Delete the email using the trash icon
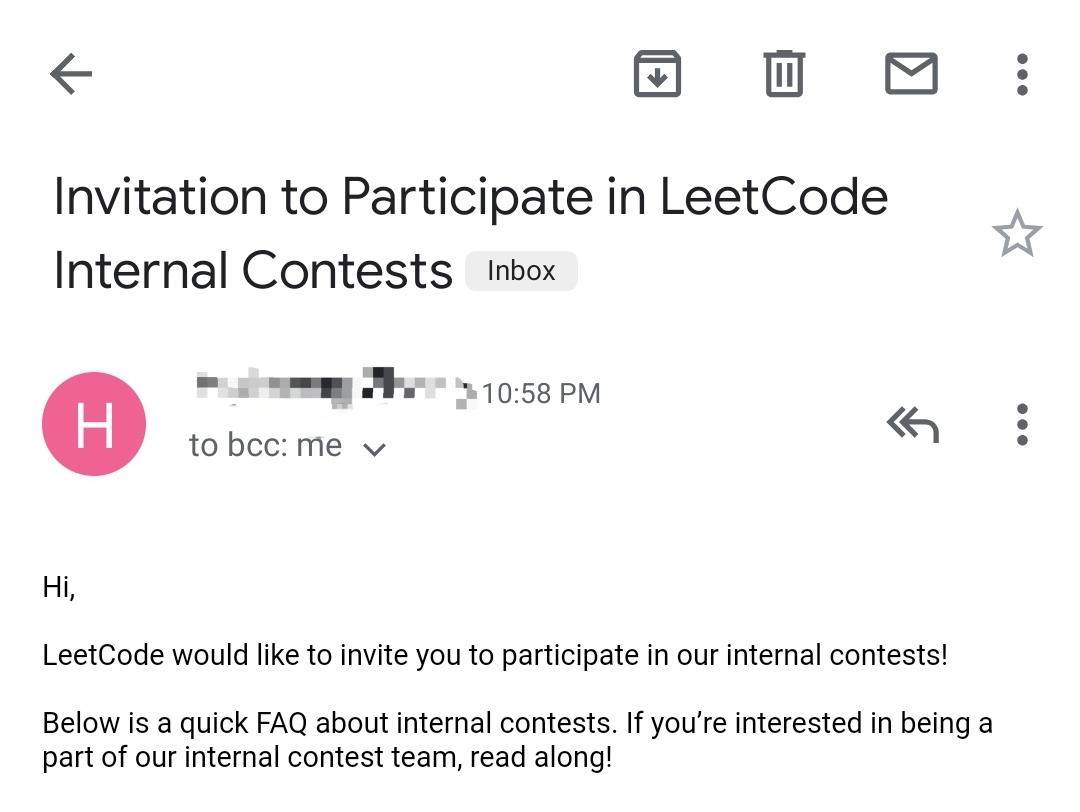 click(x=784, y=74)
